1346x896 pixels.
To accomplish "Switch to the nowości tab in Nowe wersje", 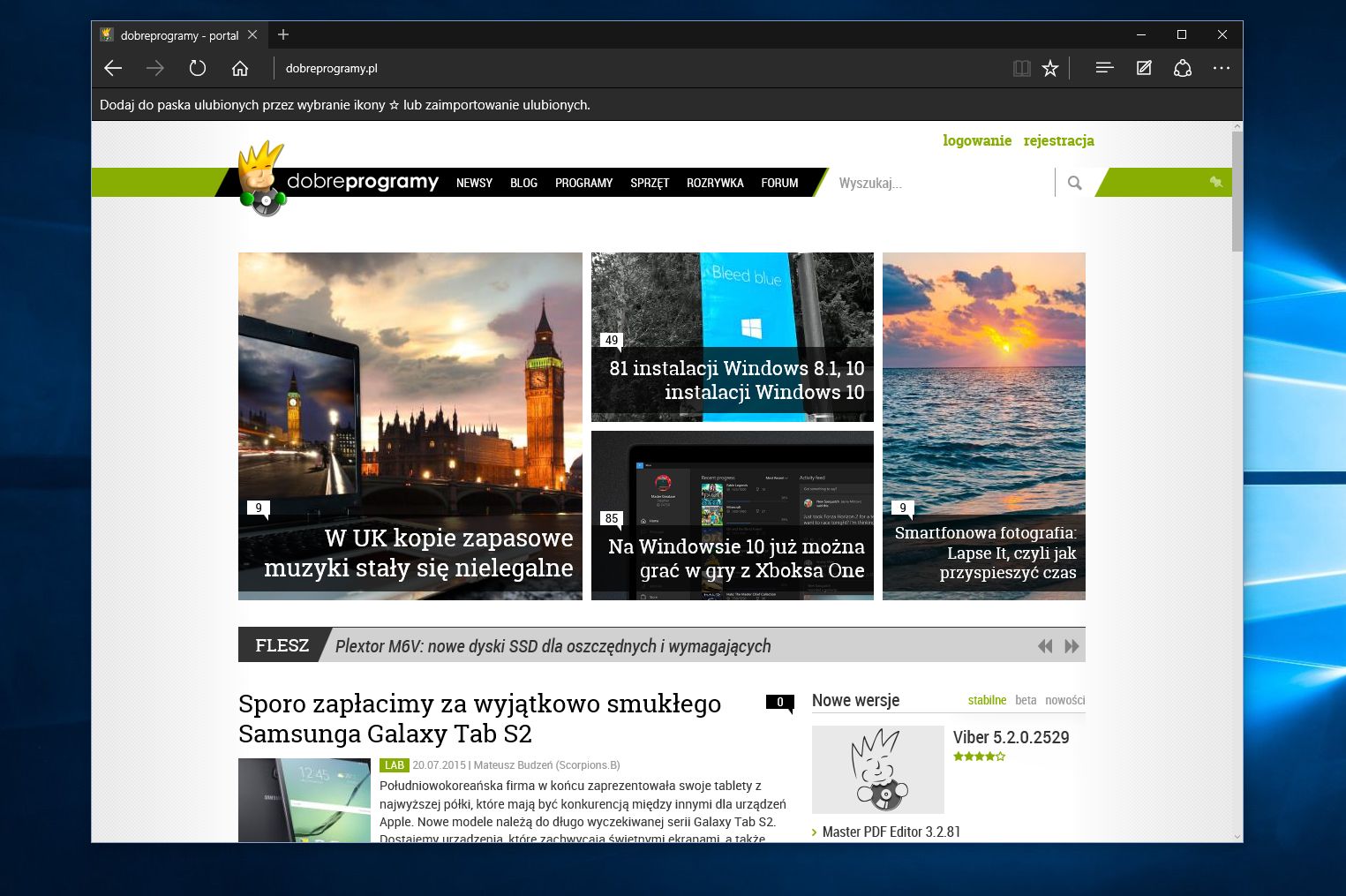I will tap(1064, 700).
